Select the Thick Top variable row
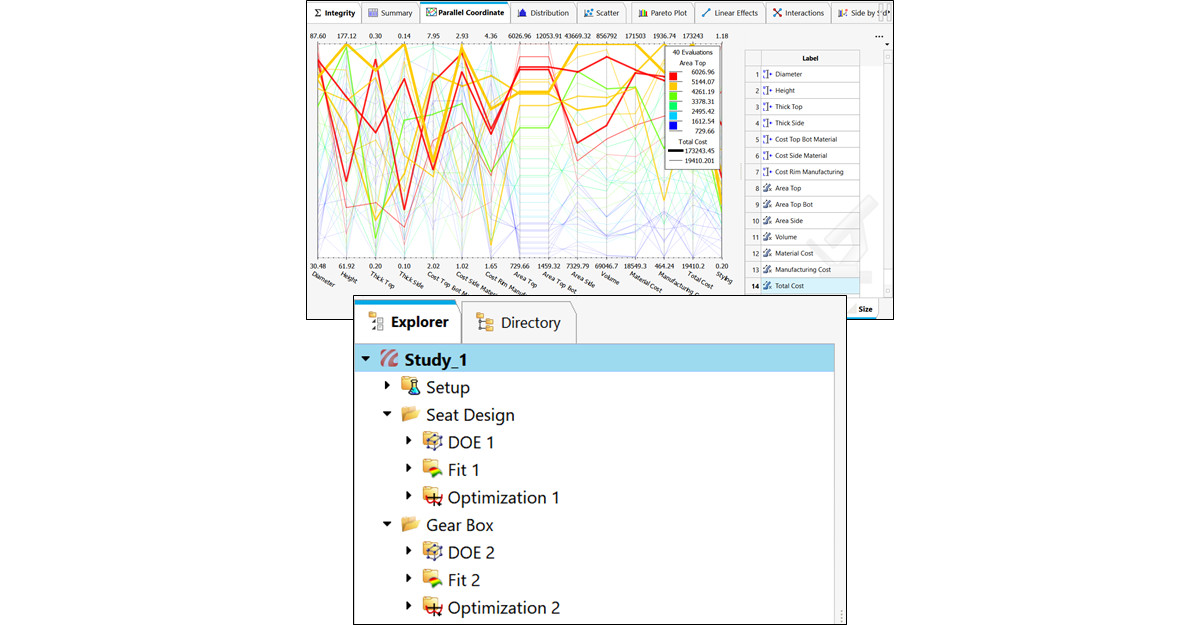Viewport: 1200px width, 625px height. pyautogui.click(x=803, y=107)
